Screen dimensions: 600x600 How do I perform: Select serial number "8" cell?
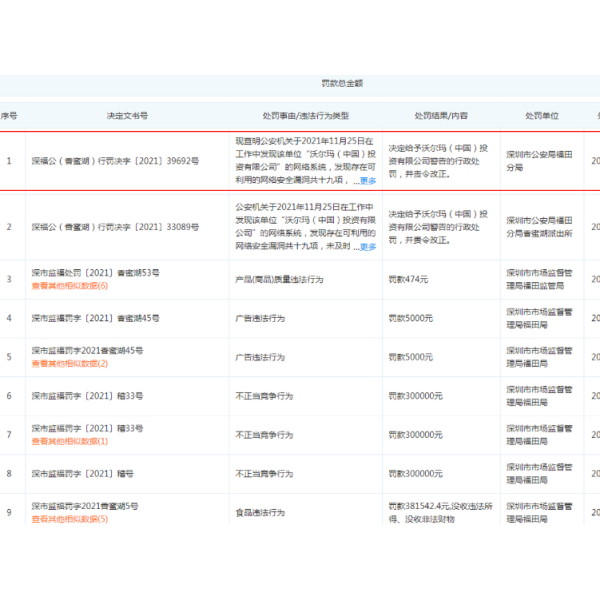(9, 474)
